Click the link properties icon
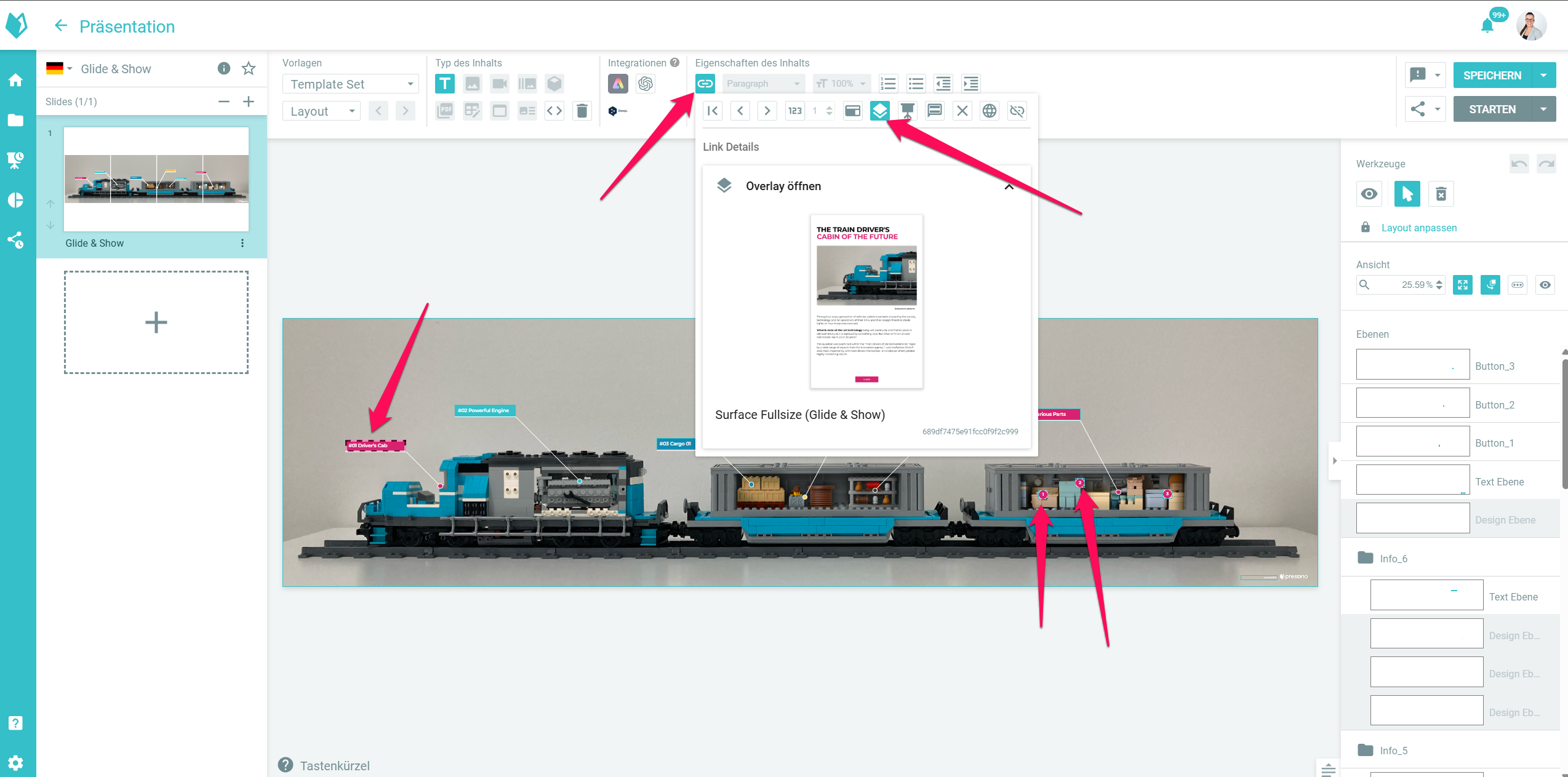 point(705,84)
